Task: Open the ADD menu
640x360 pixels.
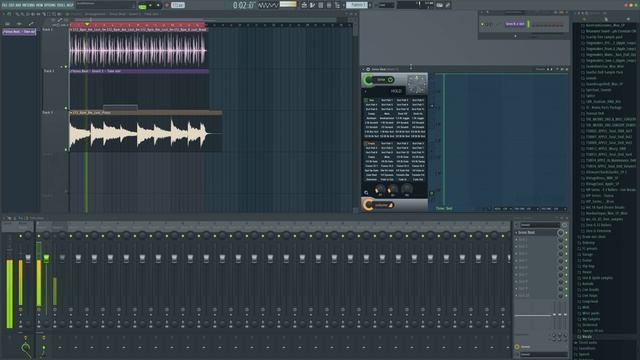Action: (18, 5)
